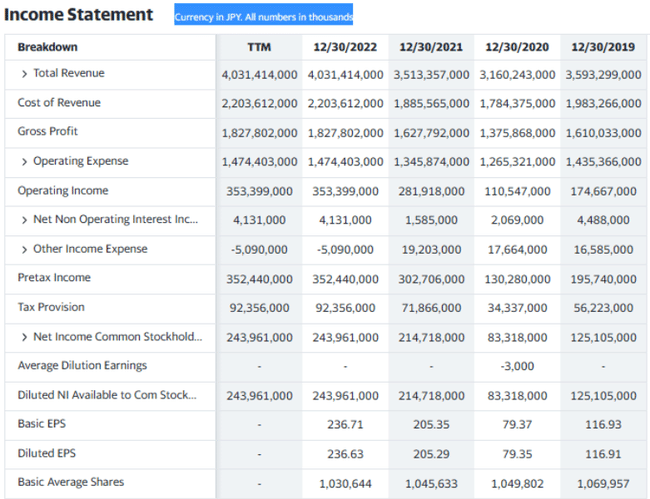Click the TTM column header

259,48
